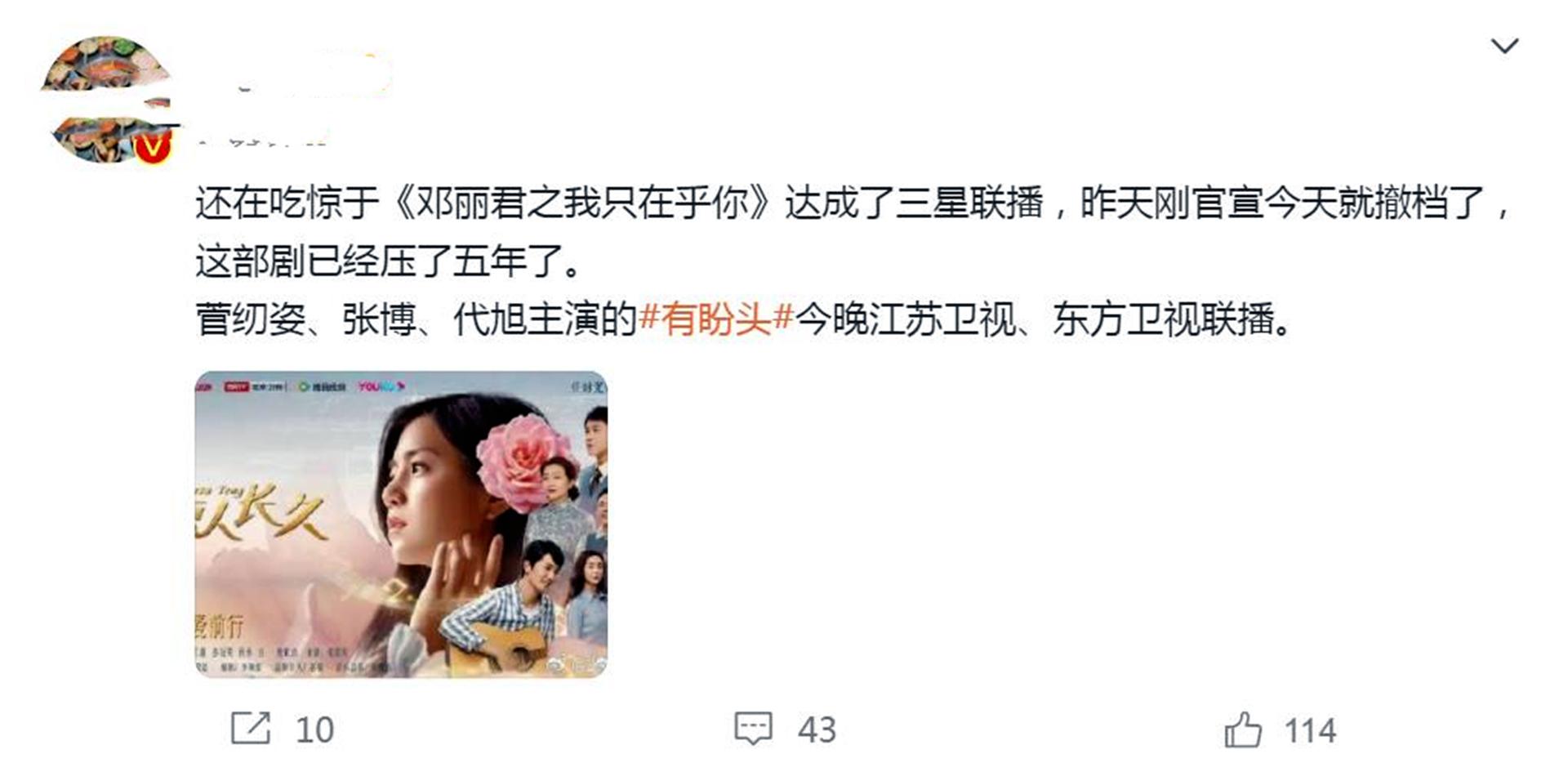The width and height of the screenshot is (1568, 772).
Task: Open the #有盼头# hashtag topic
Action: pyautogui.click(x=716, y=319)
